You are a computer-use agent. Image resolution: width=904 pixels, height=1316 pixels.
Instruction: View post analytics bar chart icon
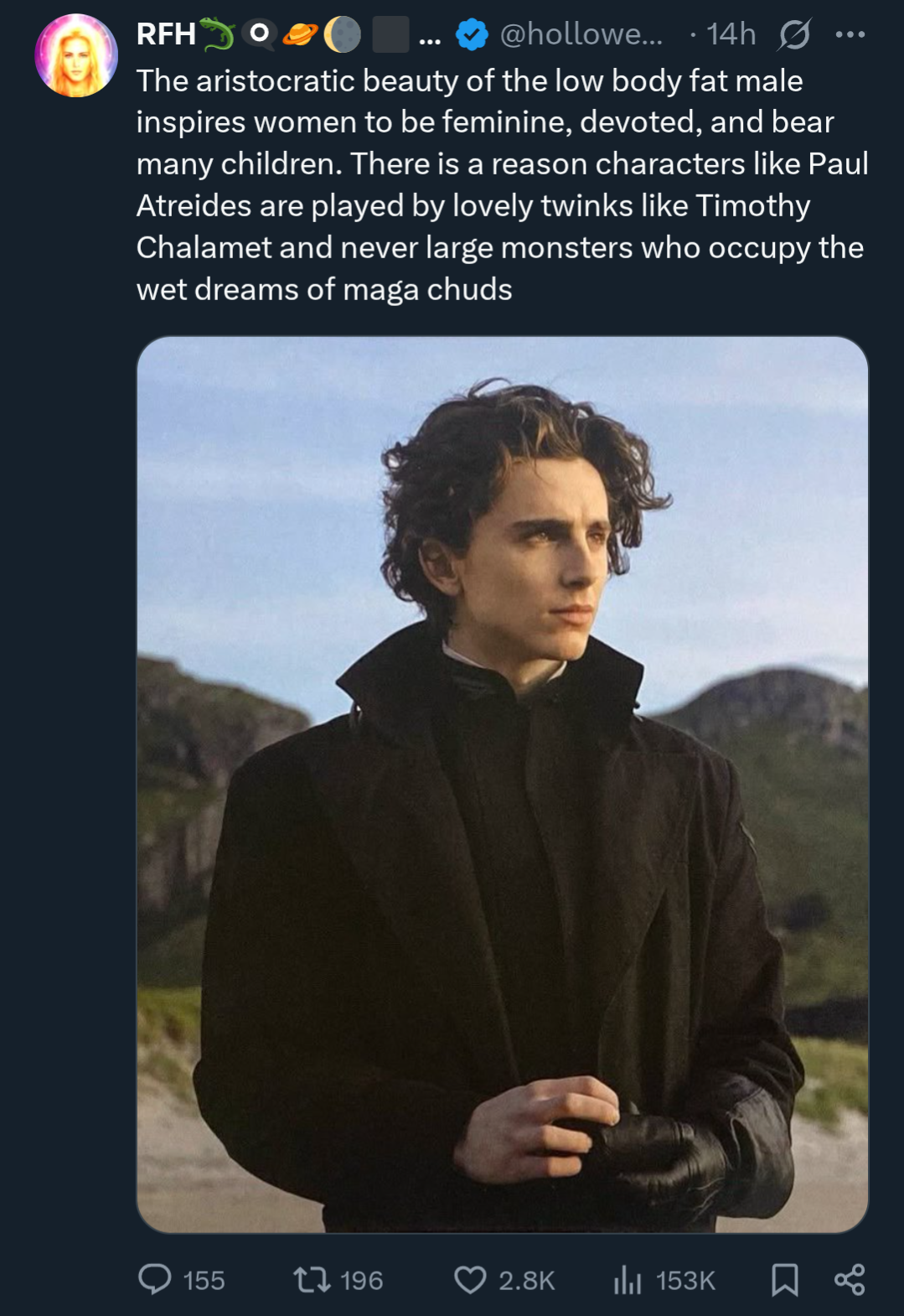[628, 1280]
